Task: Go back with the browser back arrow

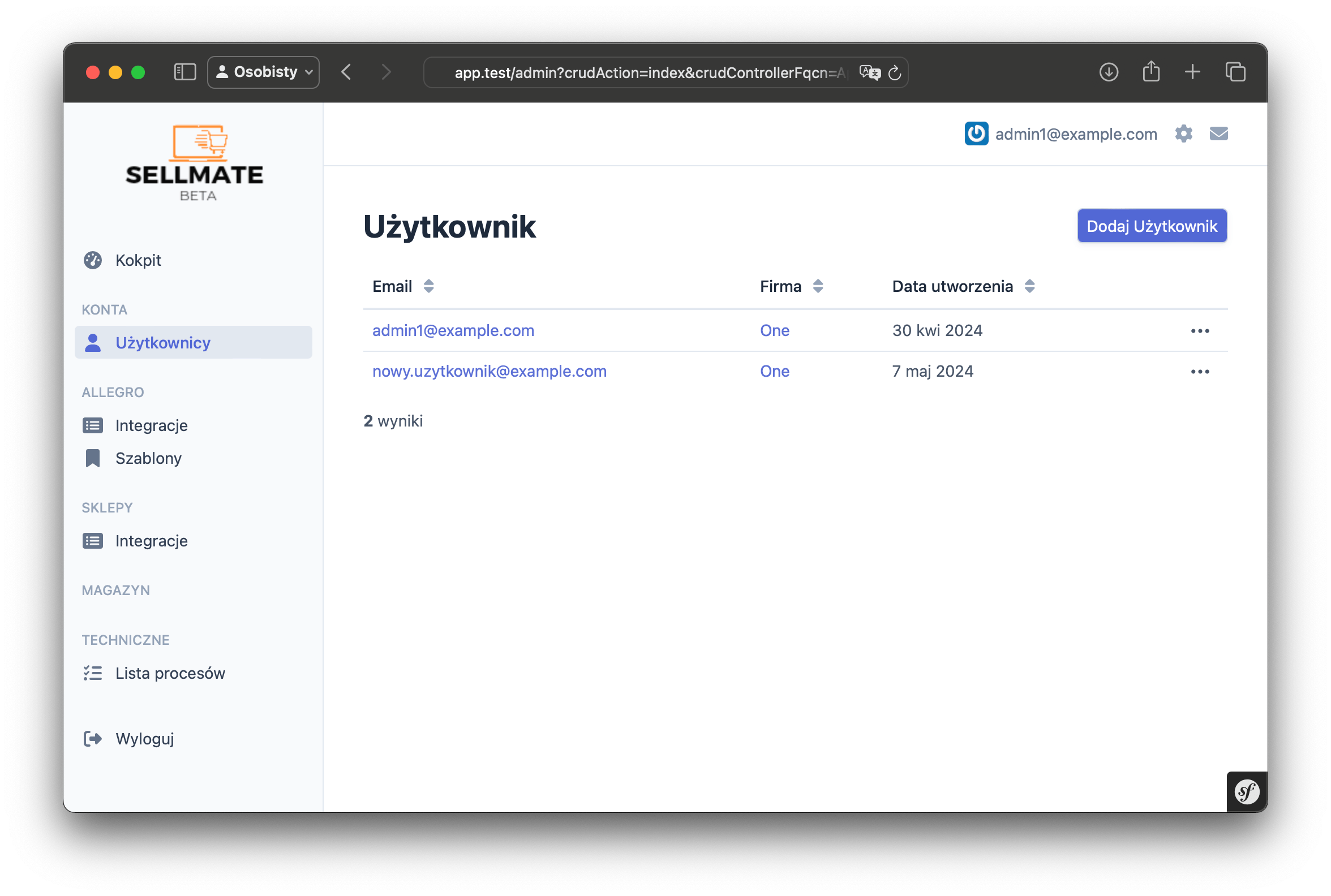Action: tap(346, 72)
